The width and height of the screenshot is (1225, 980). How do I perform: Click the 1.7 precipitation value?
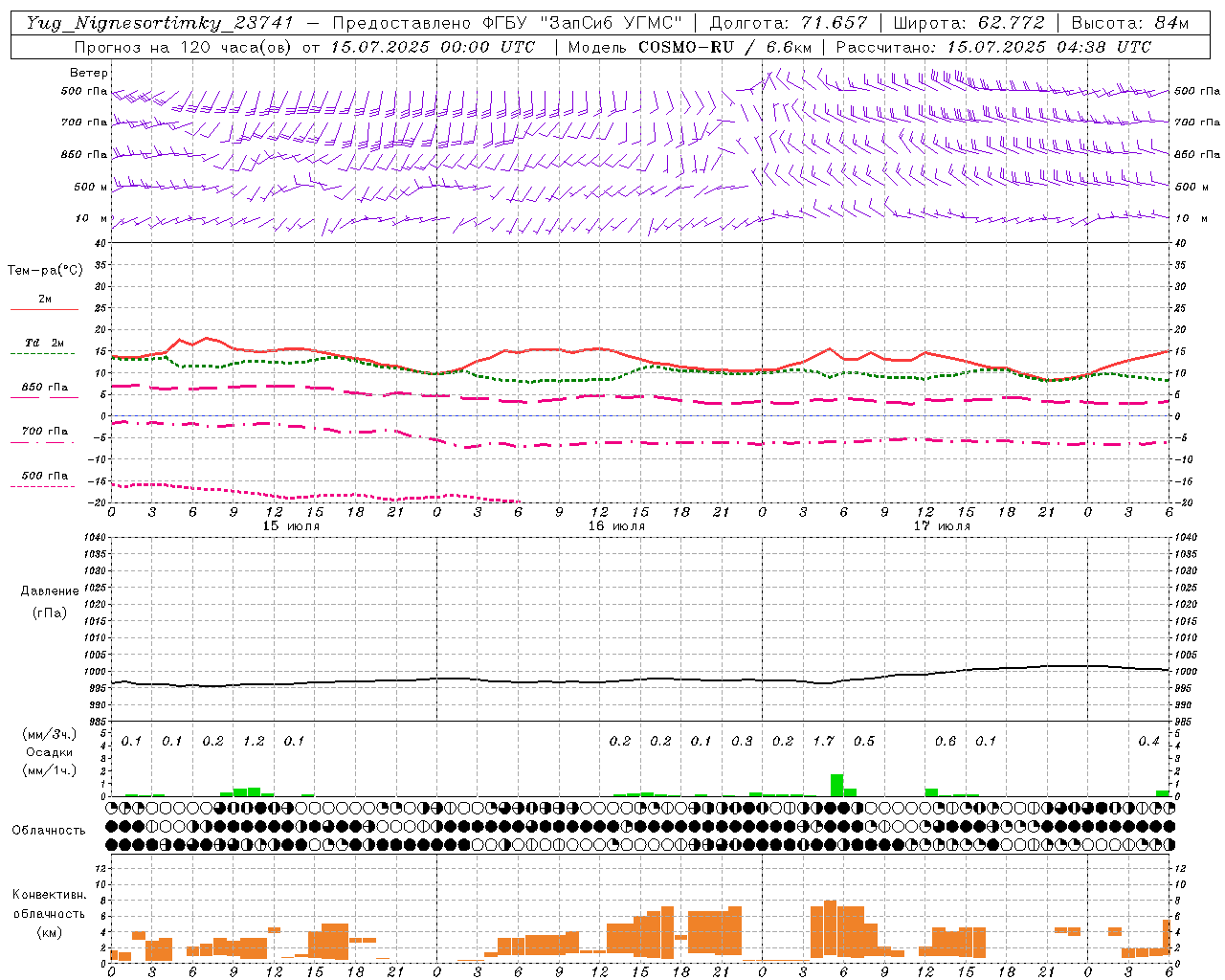pyautogui.click(x=823, y=742)
